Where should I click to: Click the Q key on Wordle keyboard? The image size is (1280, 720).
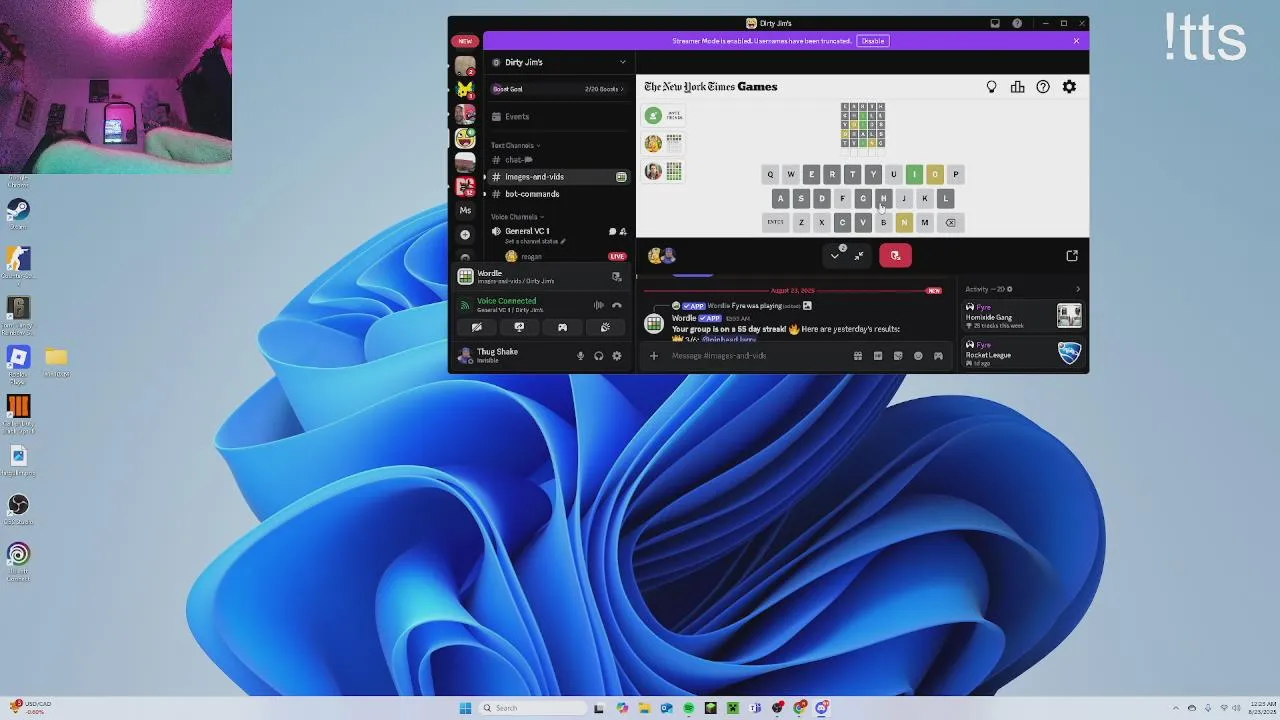click(x=770, y=174)
